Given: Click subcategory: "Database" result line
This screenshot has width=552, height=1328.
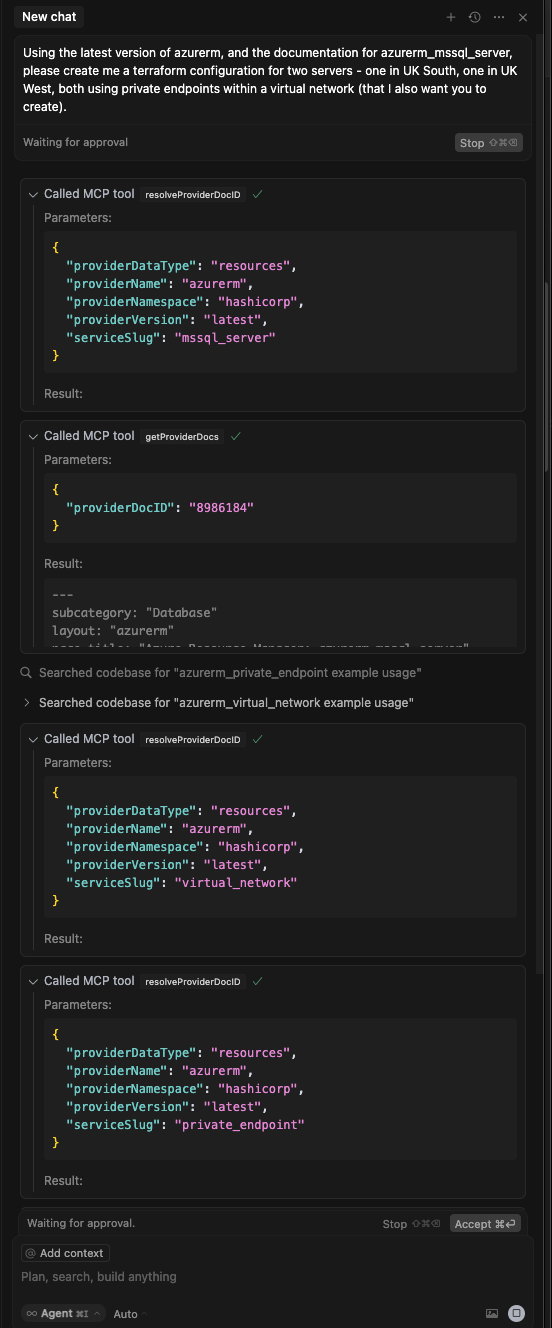Looking at the screenshot, I should 134,613.
